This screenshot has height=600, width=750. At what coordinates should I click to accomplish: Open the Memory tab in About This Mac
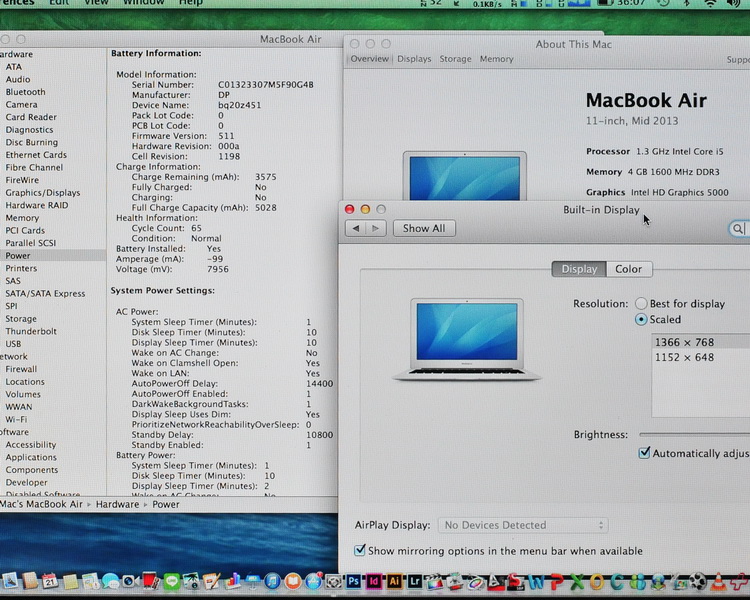click(496, 59)
